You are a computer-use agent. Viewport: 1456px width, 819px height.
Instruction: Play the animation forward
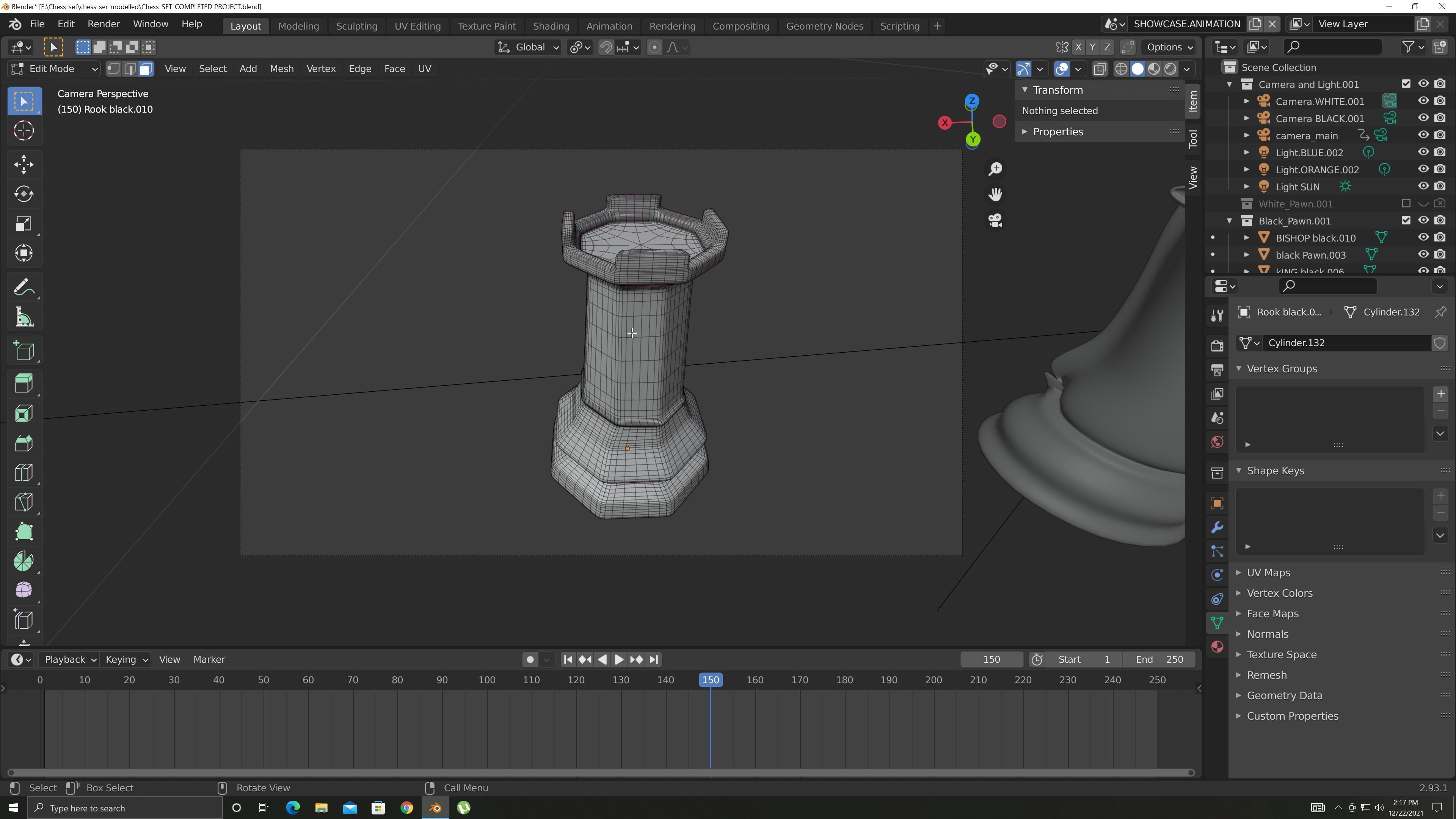pos(619,660)
